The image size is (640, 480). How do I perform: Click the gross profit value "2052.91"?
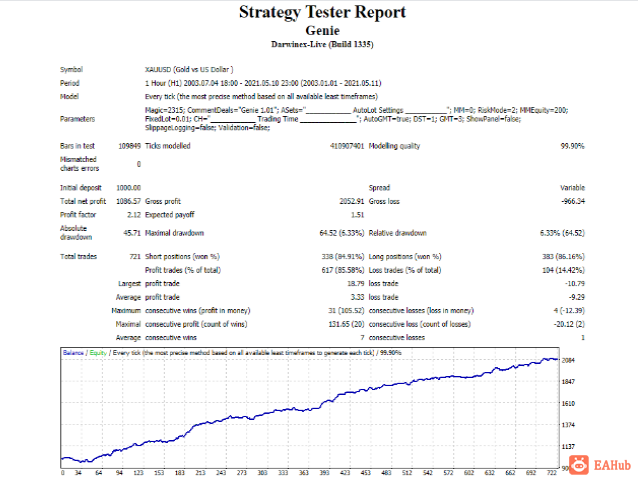coord(351,202)
